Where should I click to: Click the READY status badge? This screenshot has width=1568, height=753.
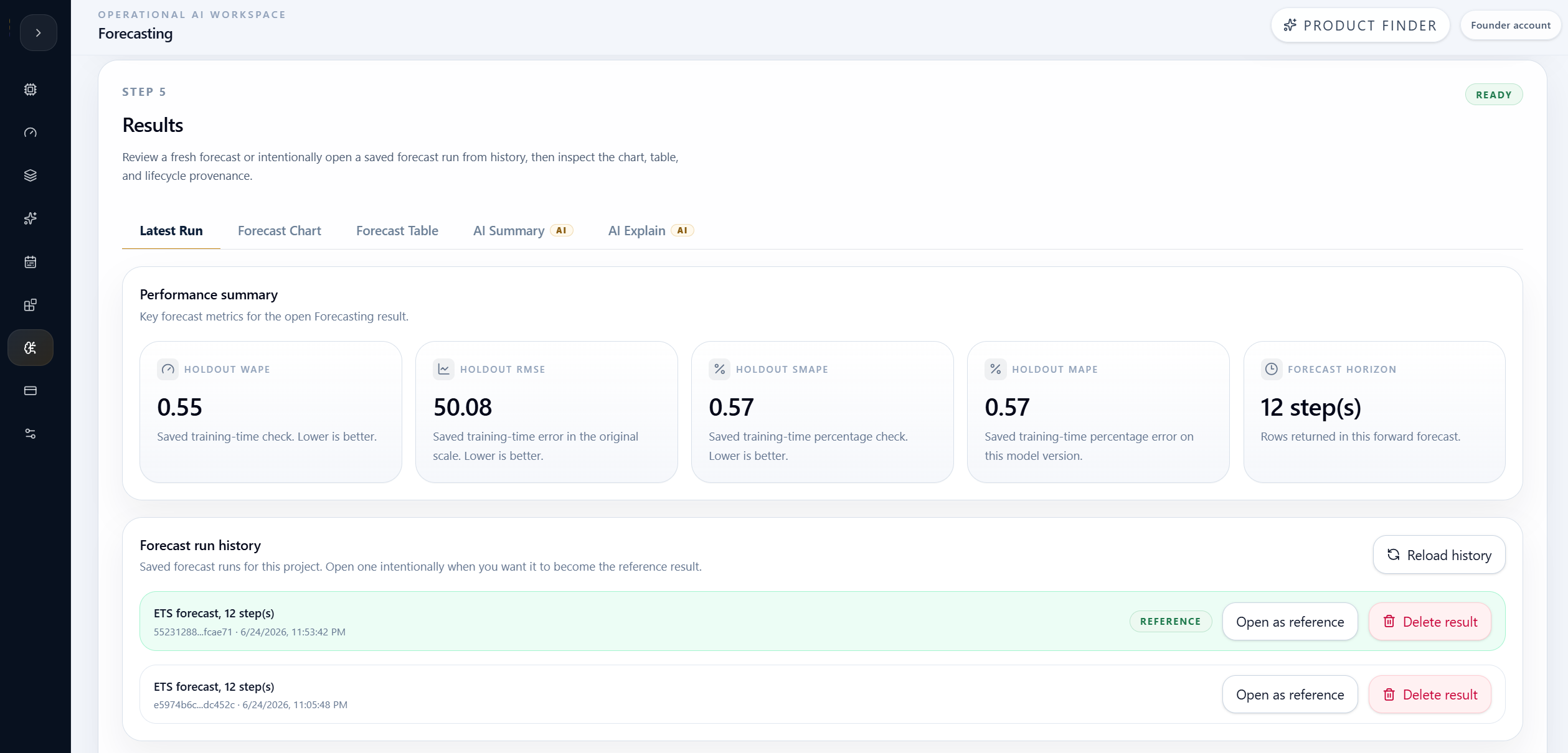point(1493,95)
